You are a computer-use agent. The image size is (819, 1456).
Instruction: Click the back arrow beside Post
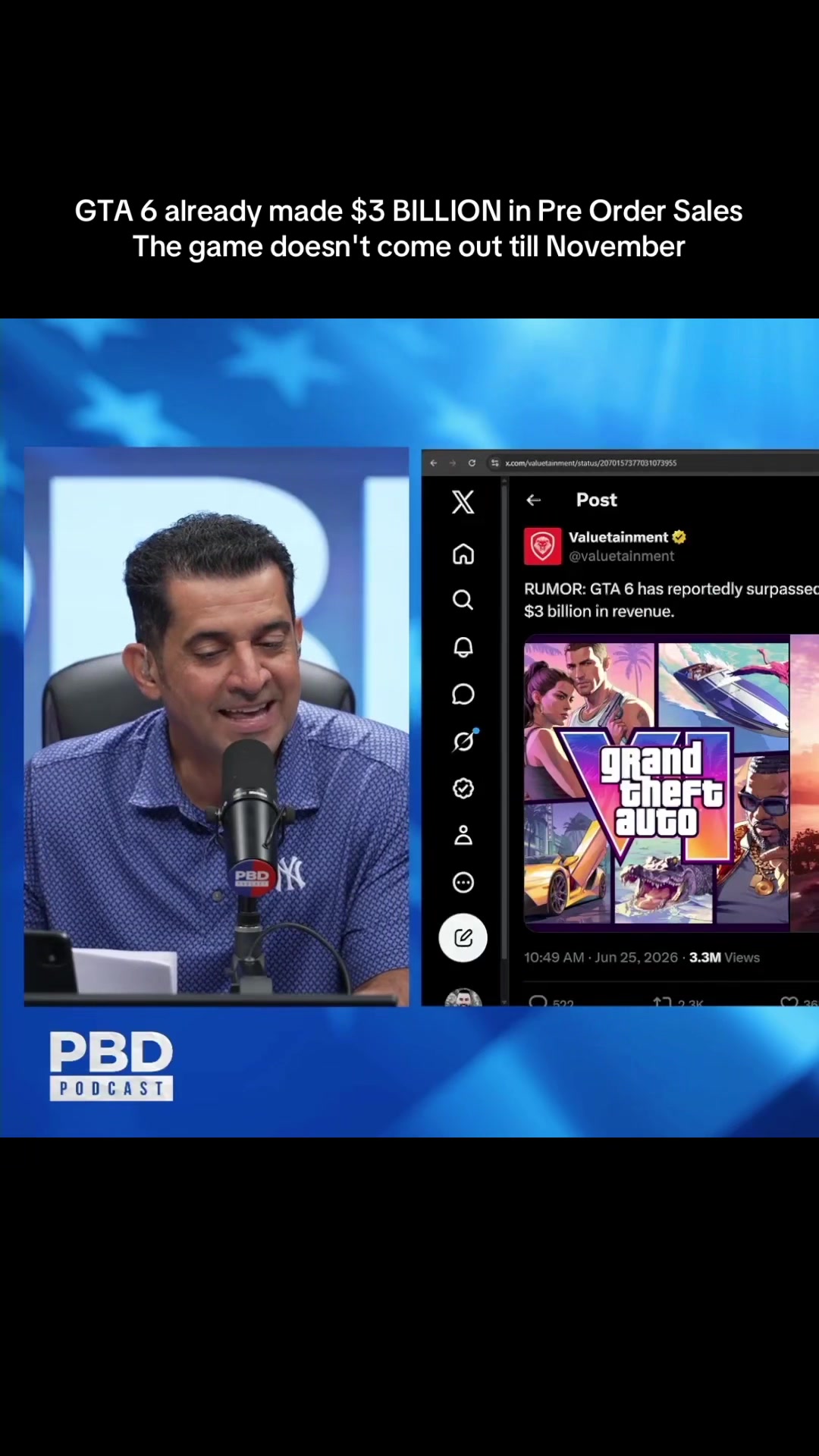[x=534, y=500]
